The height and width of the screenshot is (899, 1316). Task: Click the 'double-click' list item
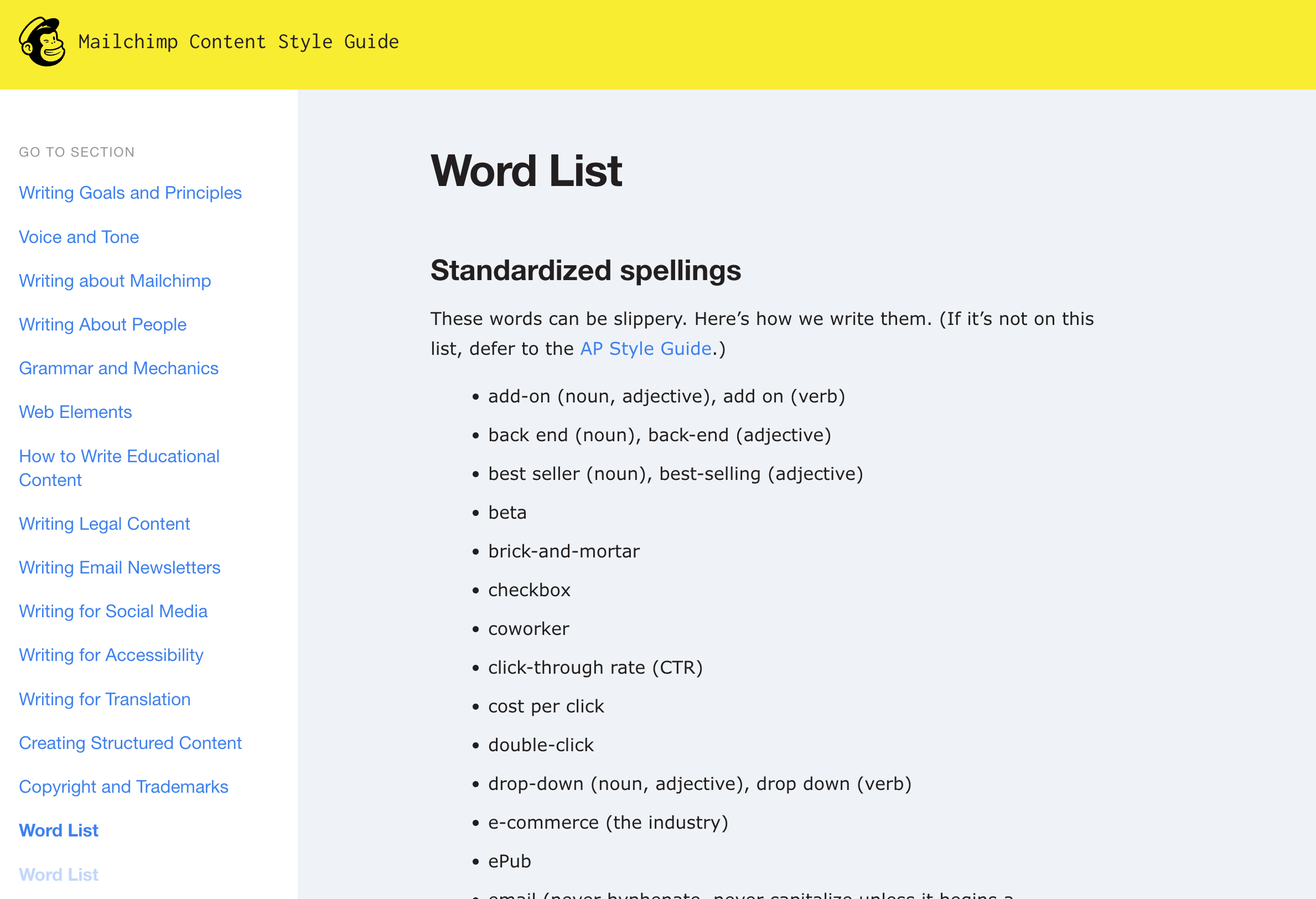coord(541,745)
